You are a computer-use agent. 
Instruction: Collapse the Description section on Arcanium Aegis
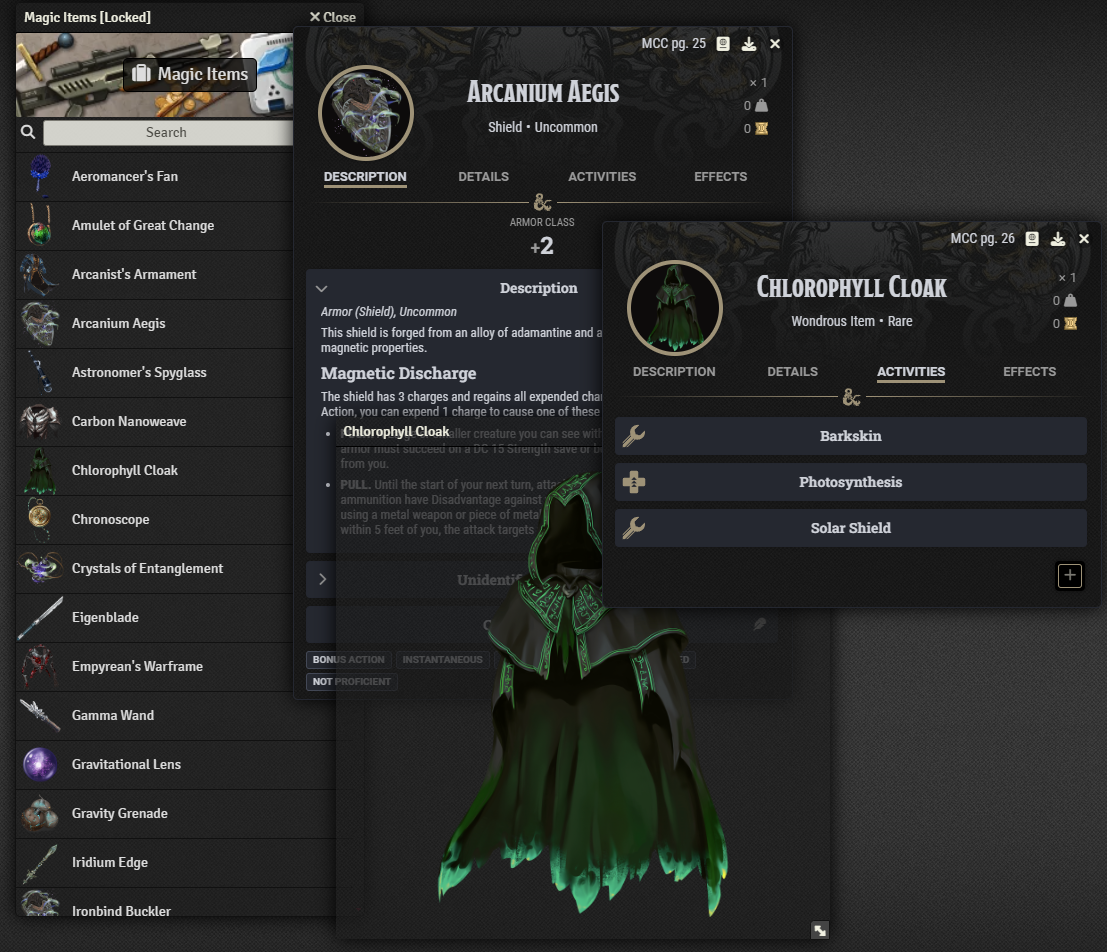click(x=322, y=288)
